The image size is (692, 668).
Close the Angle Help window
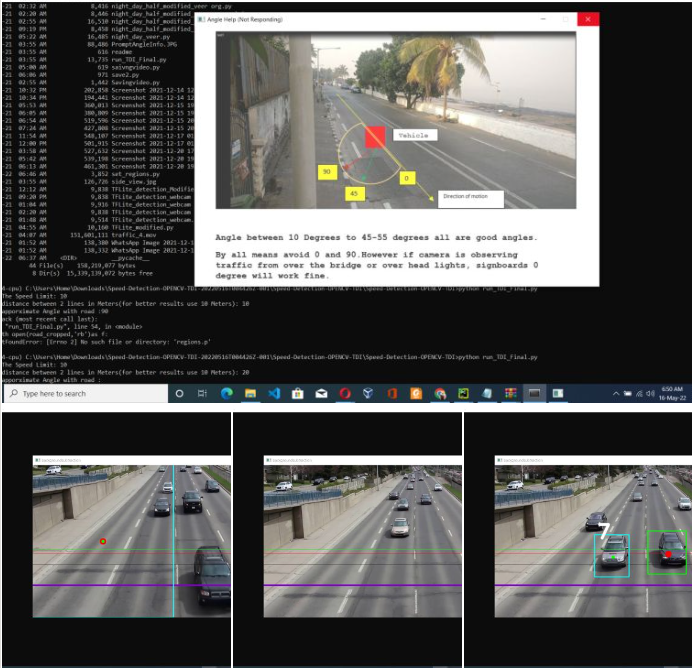(588, 19)
